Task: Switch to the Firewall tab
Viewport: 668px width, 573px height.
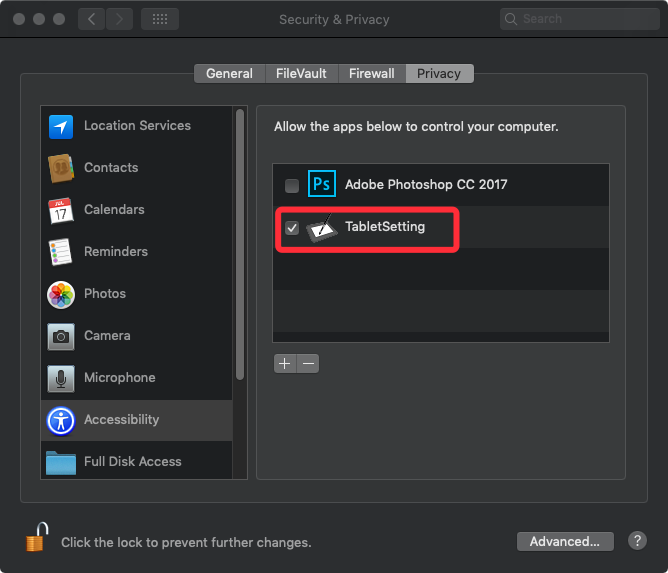Action: [x=371, y=73]
